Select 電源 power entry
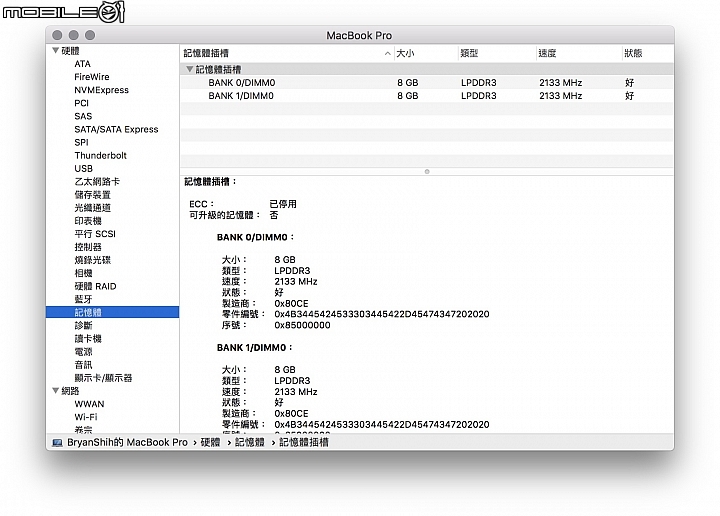Screen dimensions: 720x516 (x=83, y=352)
